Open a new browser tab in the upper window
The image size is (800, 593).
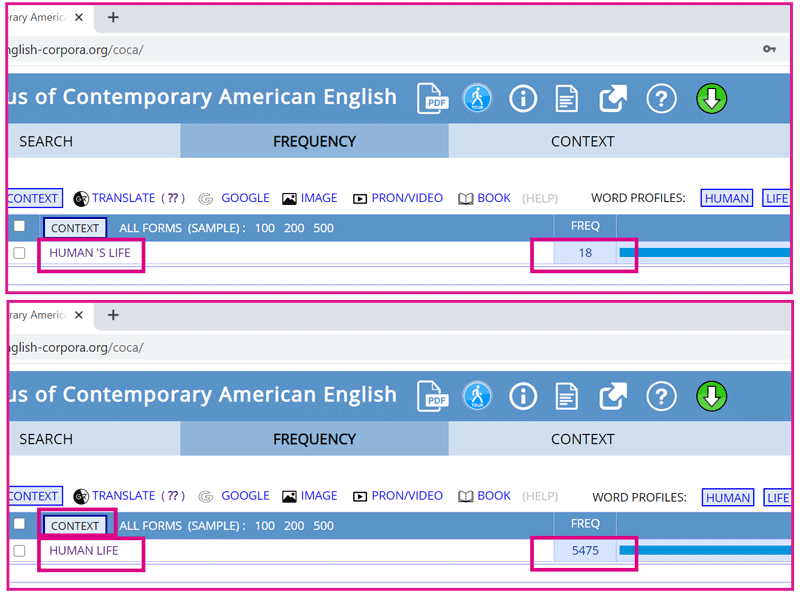tap(113, 17)
